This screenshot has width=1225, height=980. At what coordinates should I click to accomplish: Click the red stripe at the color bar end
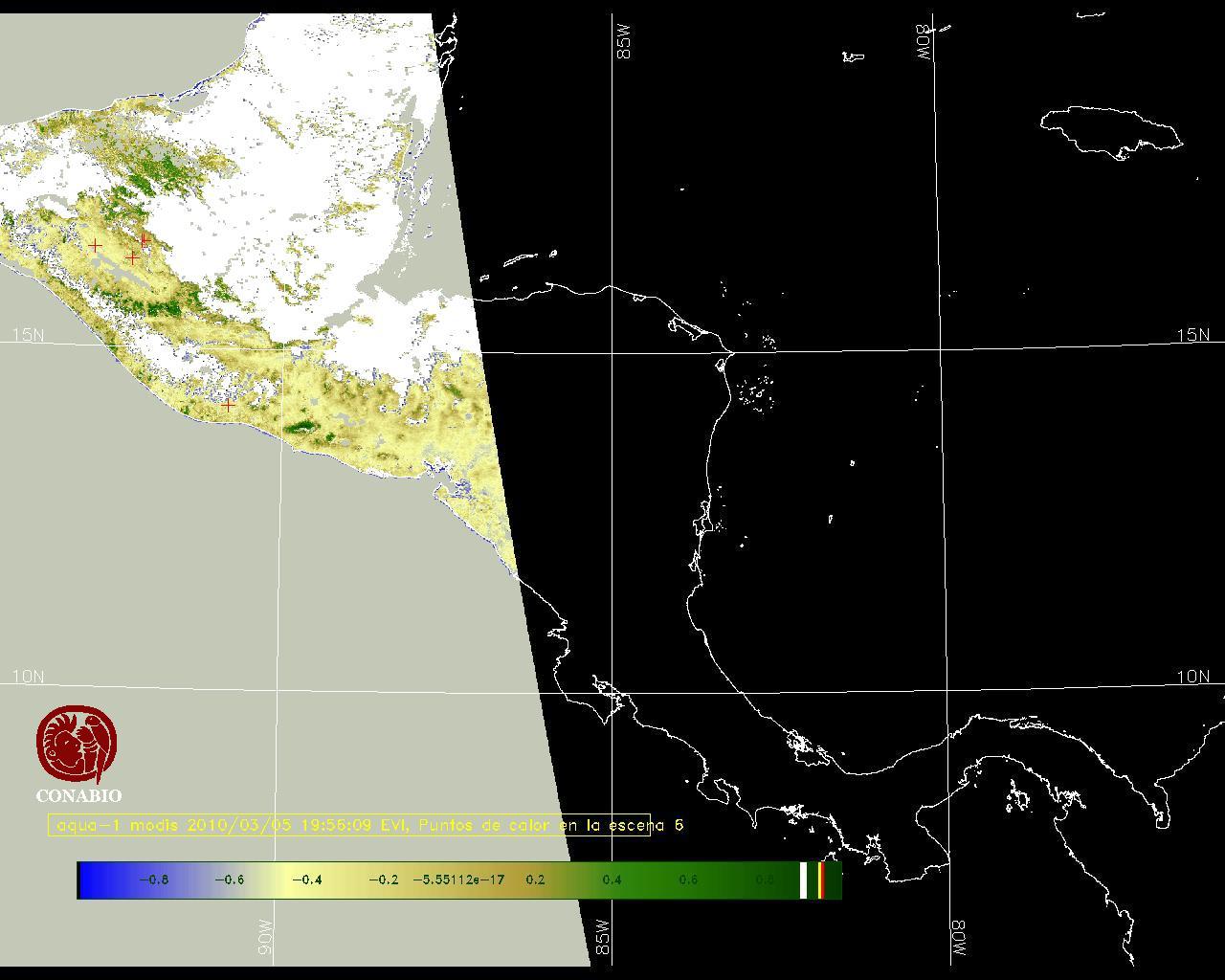821,880
